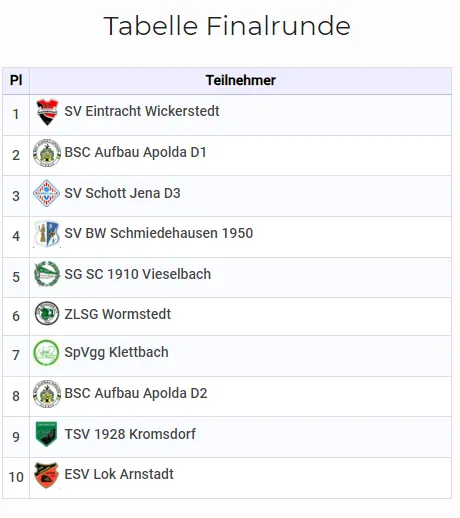
Task: Open the ESV Lok Arnstadt team link
Action: (x=119, y=474)
